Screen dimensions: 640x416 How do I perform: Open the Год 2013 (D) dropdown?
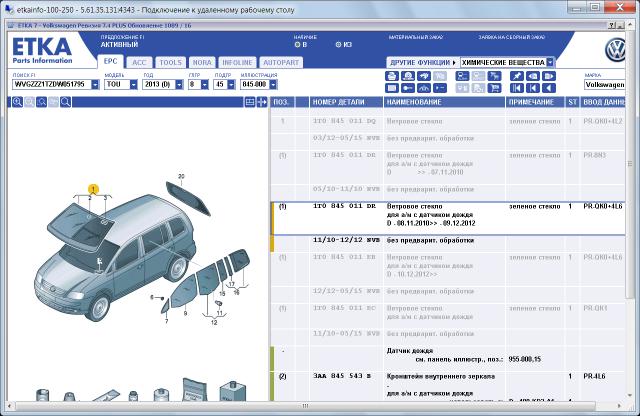pos(179,85)
